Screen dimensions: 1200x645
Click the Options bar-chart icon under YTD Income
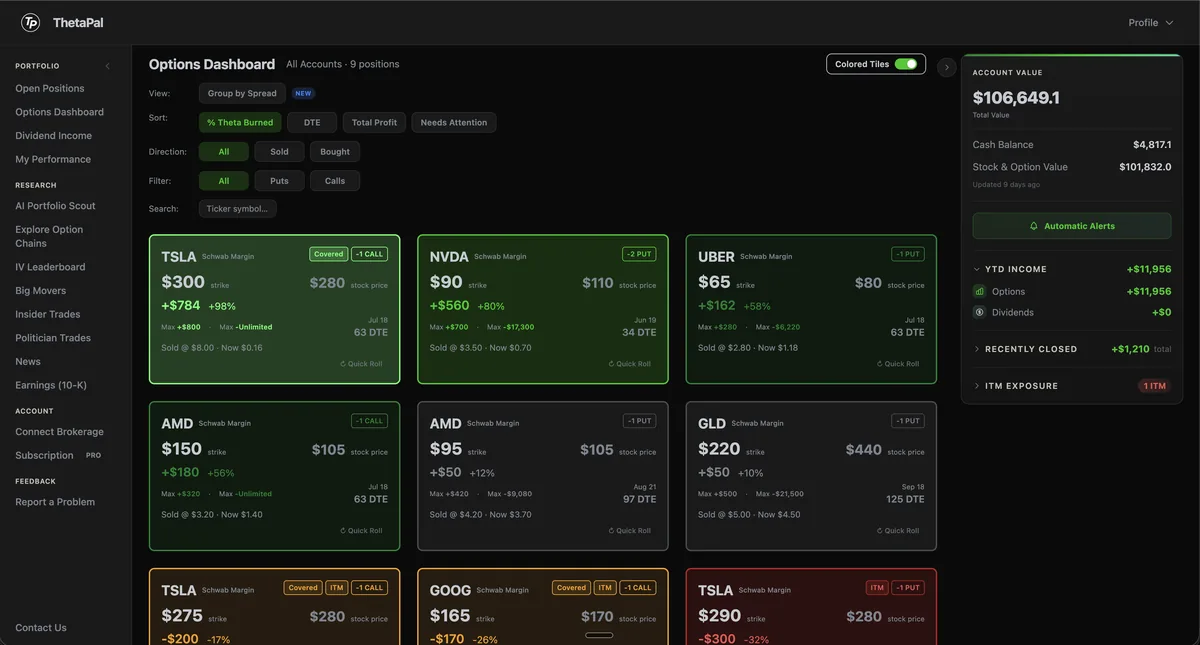pyautogui.click(x=979, y=291)
